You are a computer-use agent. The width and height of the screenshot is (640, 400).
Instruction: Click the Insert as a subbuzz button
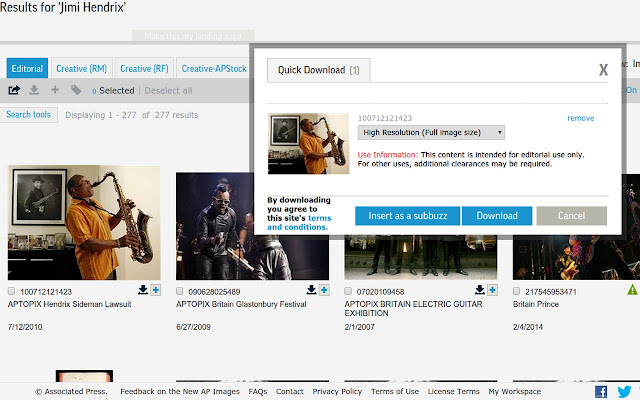point(407,216)
